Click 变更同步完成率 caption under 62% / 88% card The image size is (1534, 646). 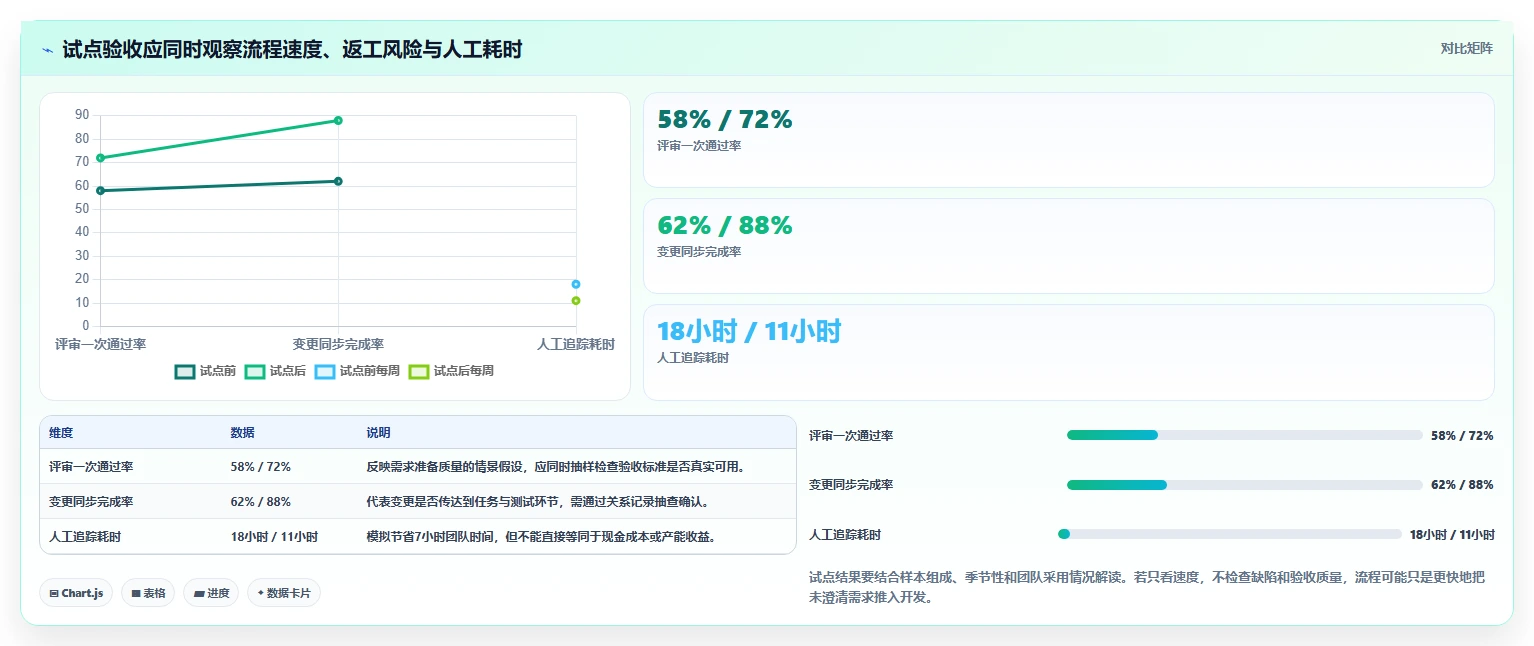point(699,252)
